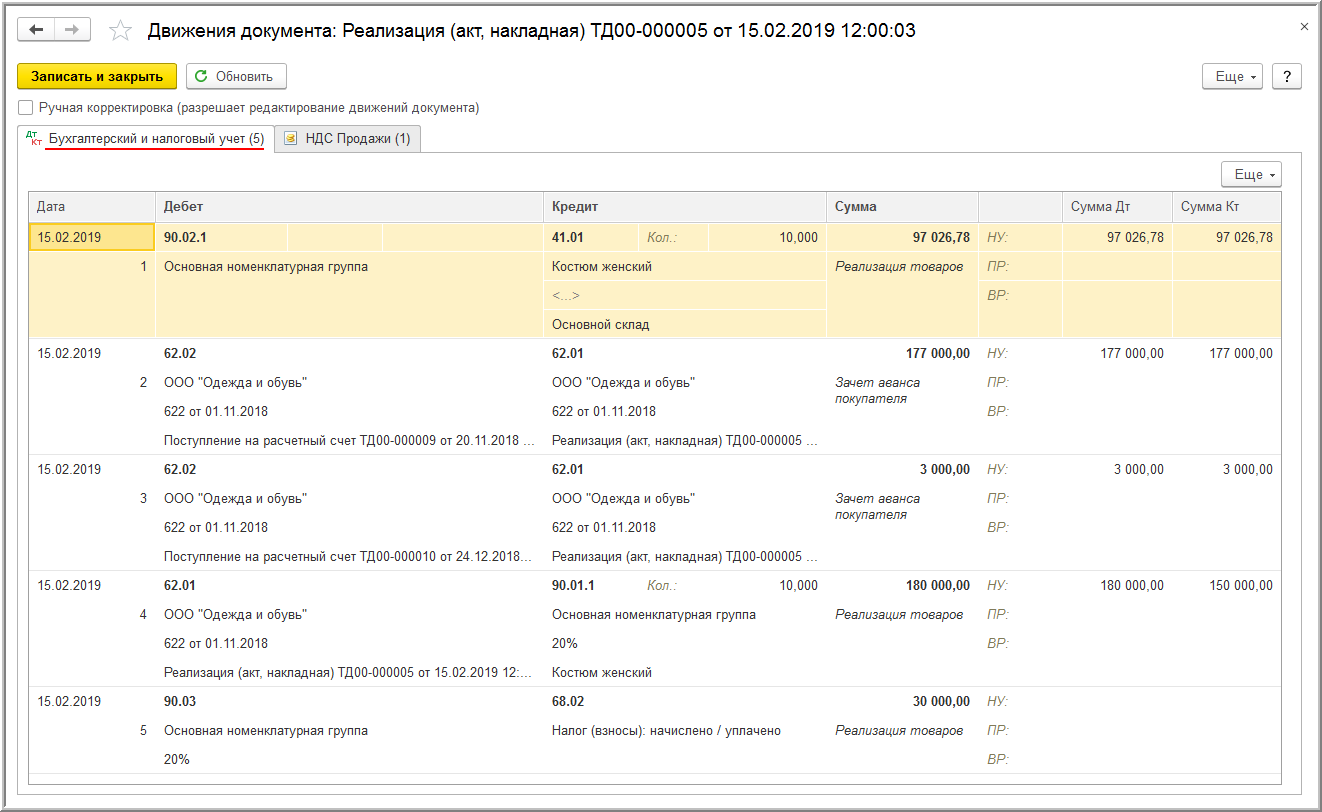This screenshot has height=812, width=1322.
Task: Click 'Записать и закрыть' button
Action: 97,76
